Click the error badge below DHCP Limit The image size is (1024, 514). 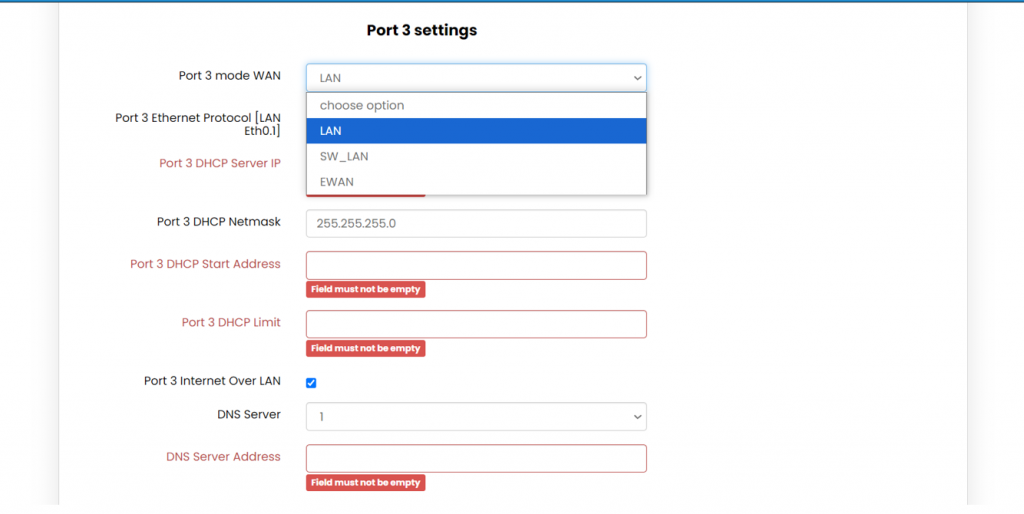point(365,348)
